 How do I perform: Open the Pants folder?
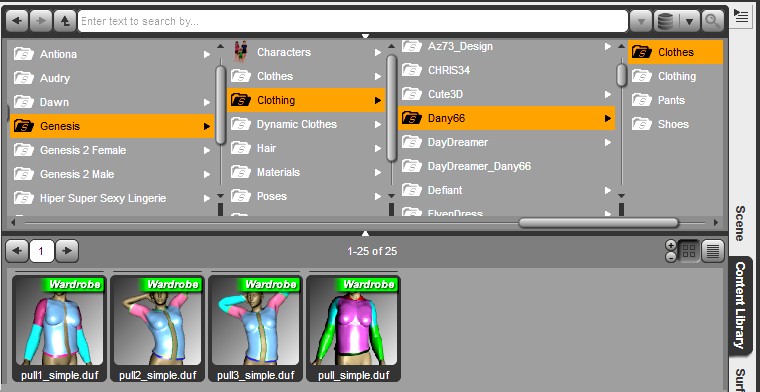pyautogui.click(x=676, y=100)
